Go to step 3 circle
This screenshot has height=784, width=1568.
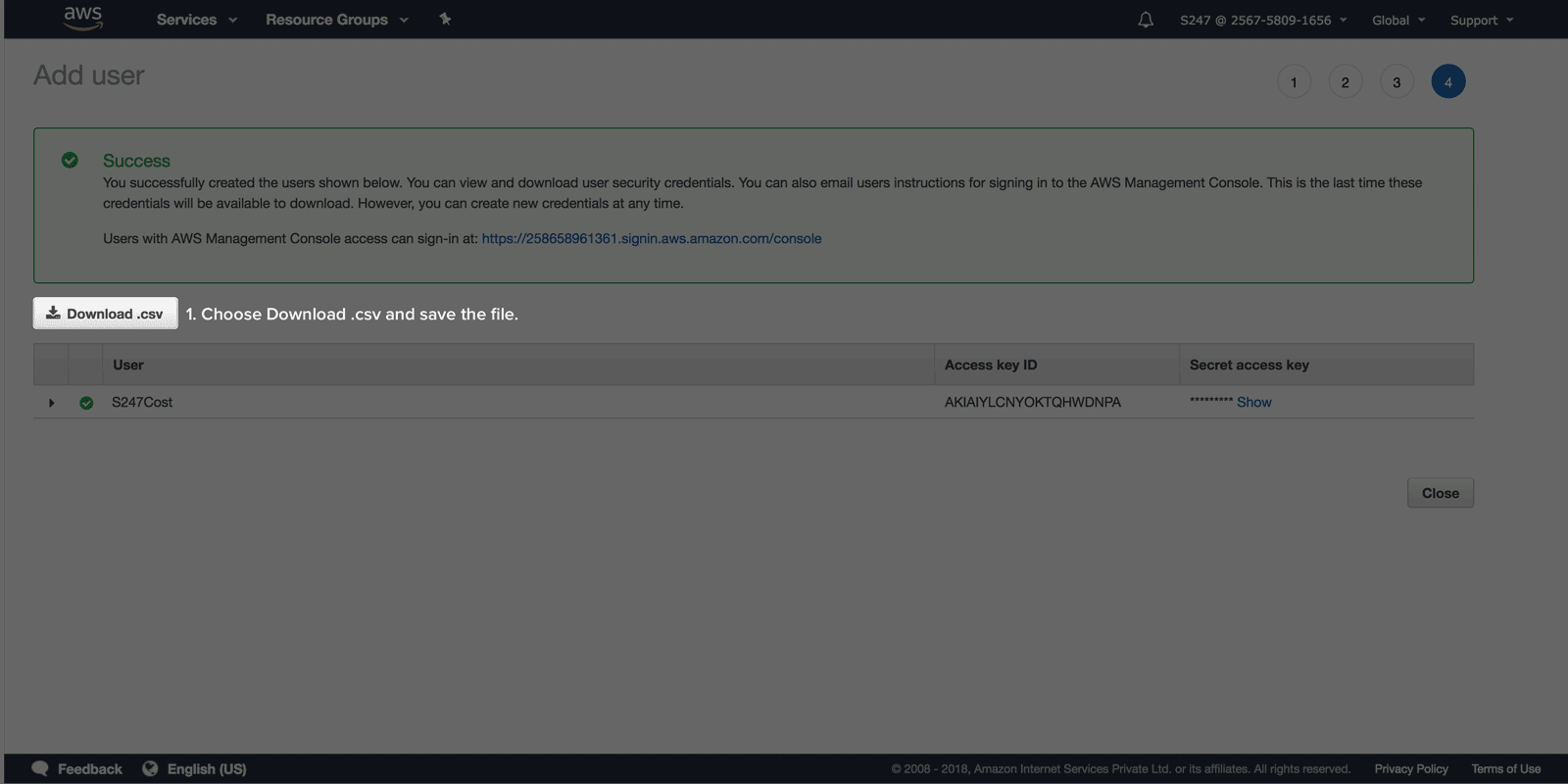point(1396,81)
